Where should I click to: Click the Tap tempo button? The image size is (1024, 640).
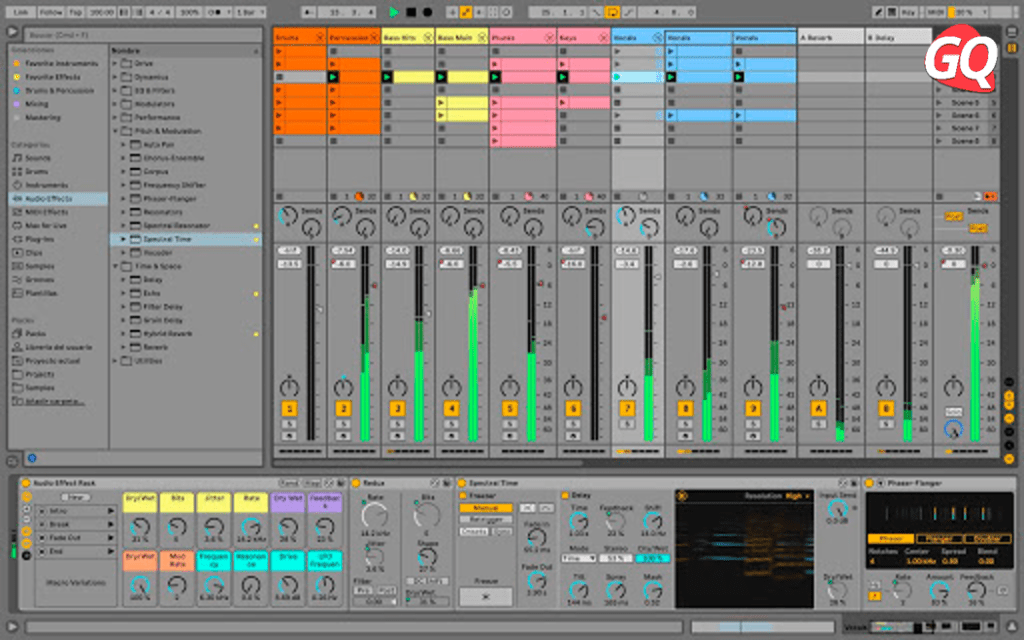coord(76,12)
